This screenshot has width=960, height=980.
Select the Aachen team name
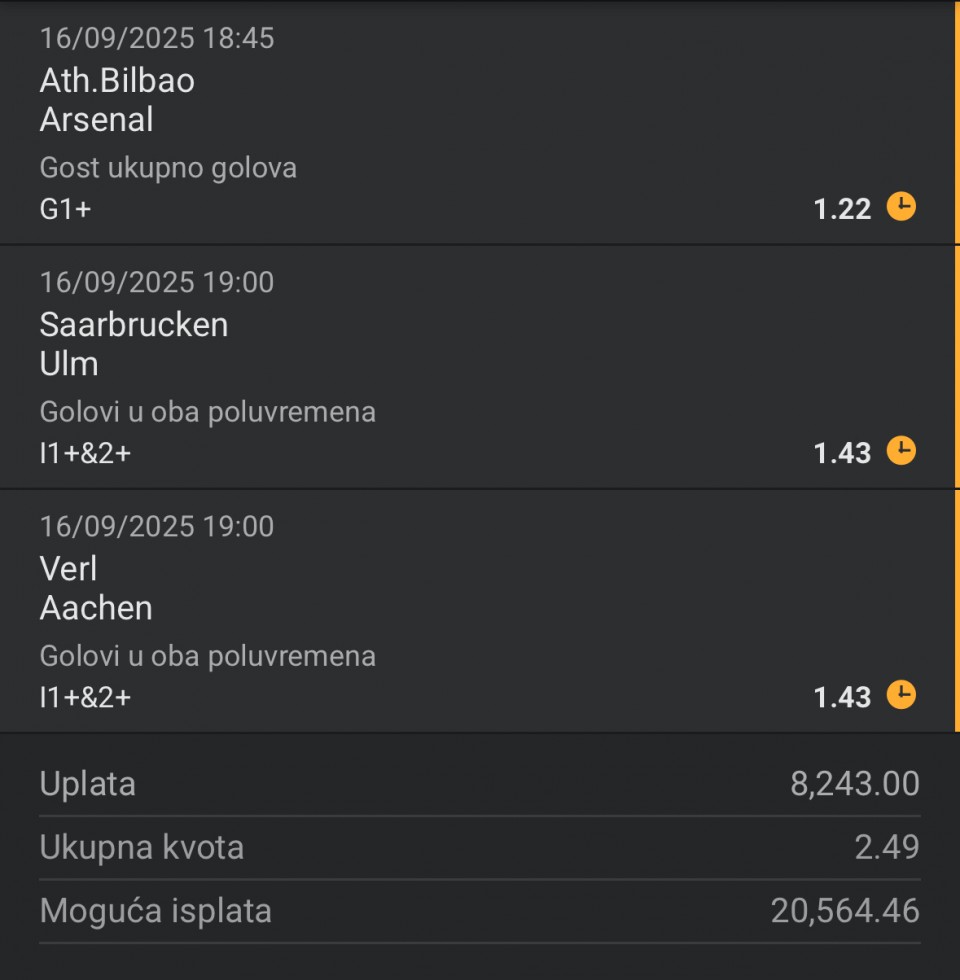96,608
